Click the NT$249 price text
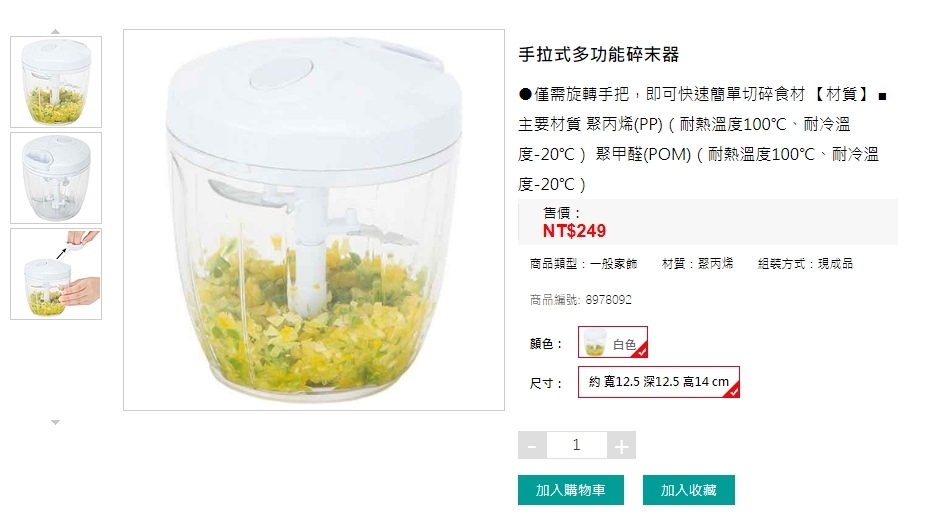This screenshot has width=943, height=520. [574, 231]
